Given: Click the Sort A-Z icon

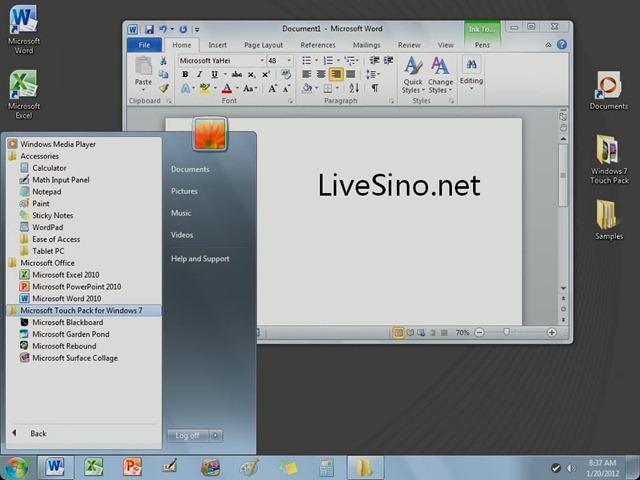Looking at the screenshot, I should tap(354, 88).
